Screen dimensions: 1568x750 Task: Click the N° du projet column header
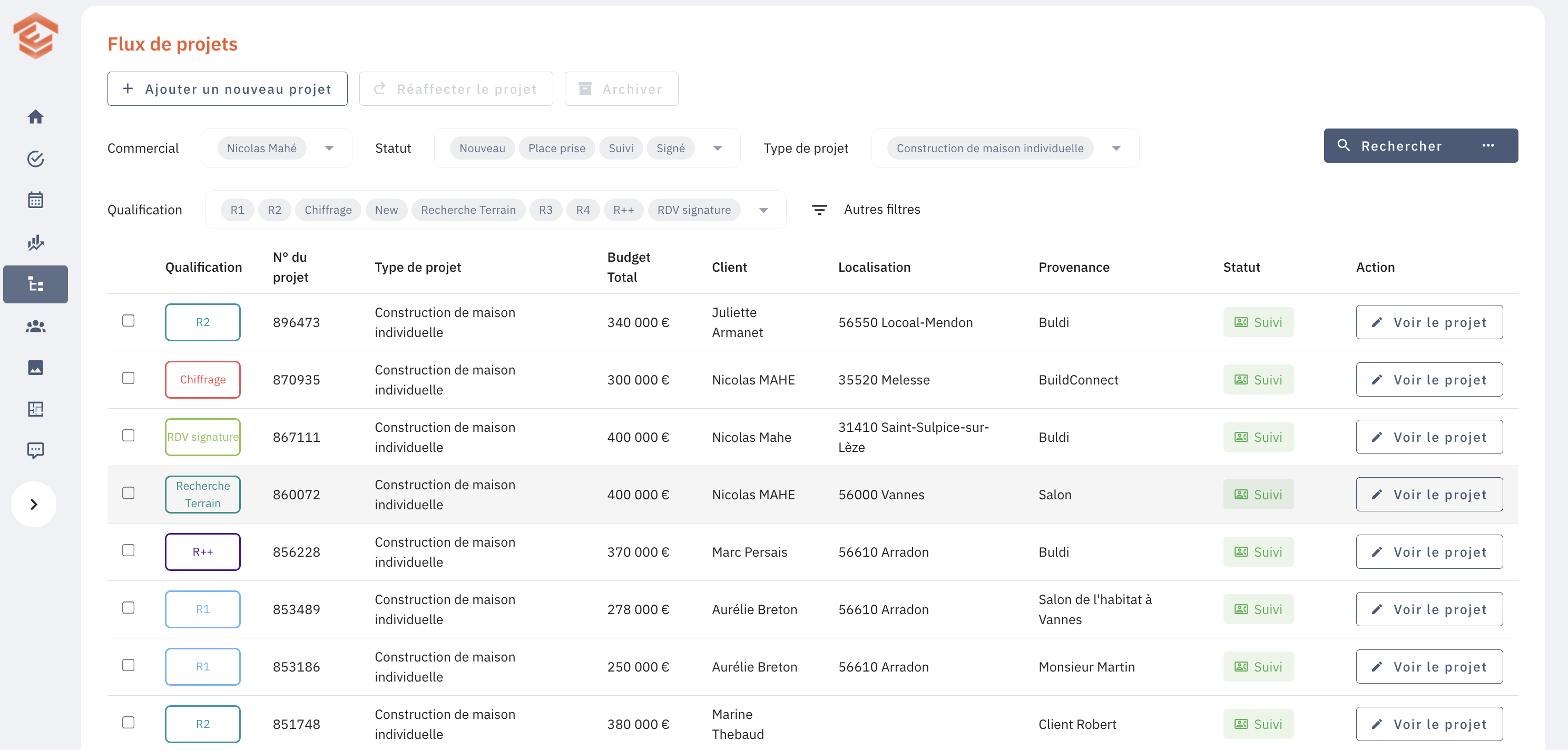point(290,267)
